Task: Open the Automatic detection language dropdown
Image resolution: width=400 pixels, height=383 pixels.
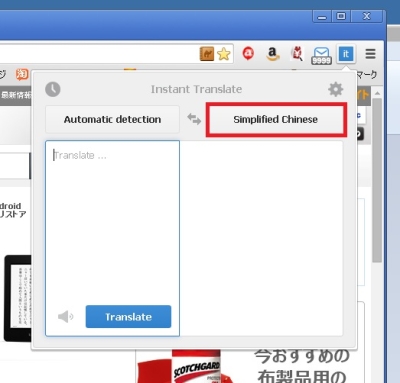Action: pos(112,119)
